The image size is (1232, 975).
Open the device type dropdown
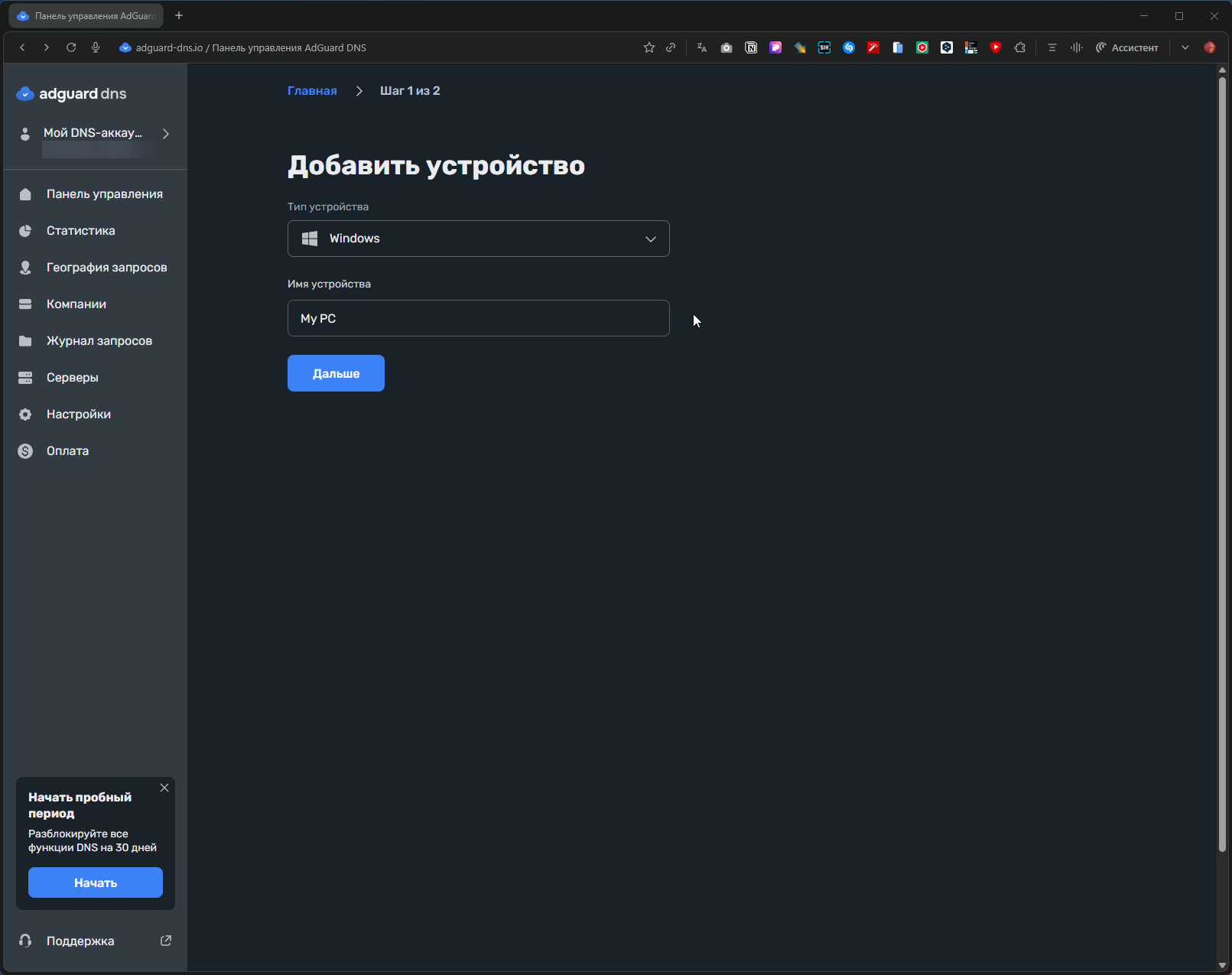pyautogui.click(x=478, y=239)
